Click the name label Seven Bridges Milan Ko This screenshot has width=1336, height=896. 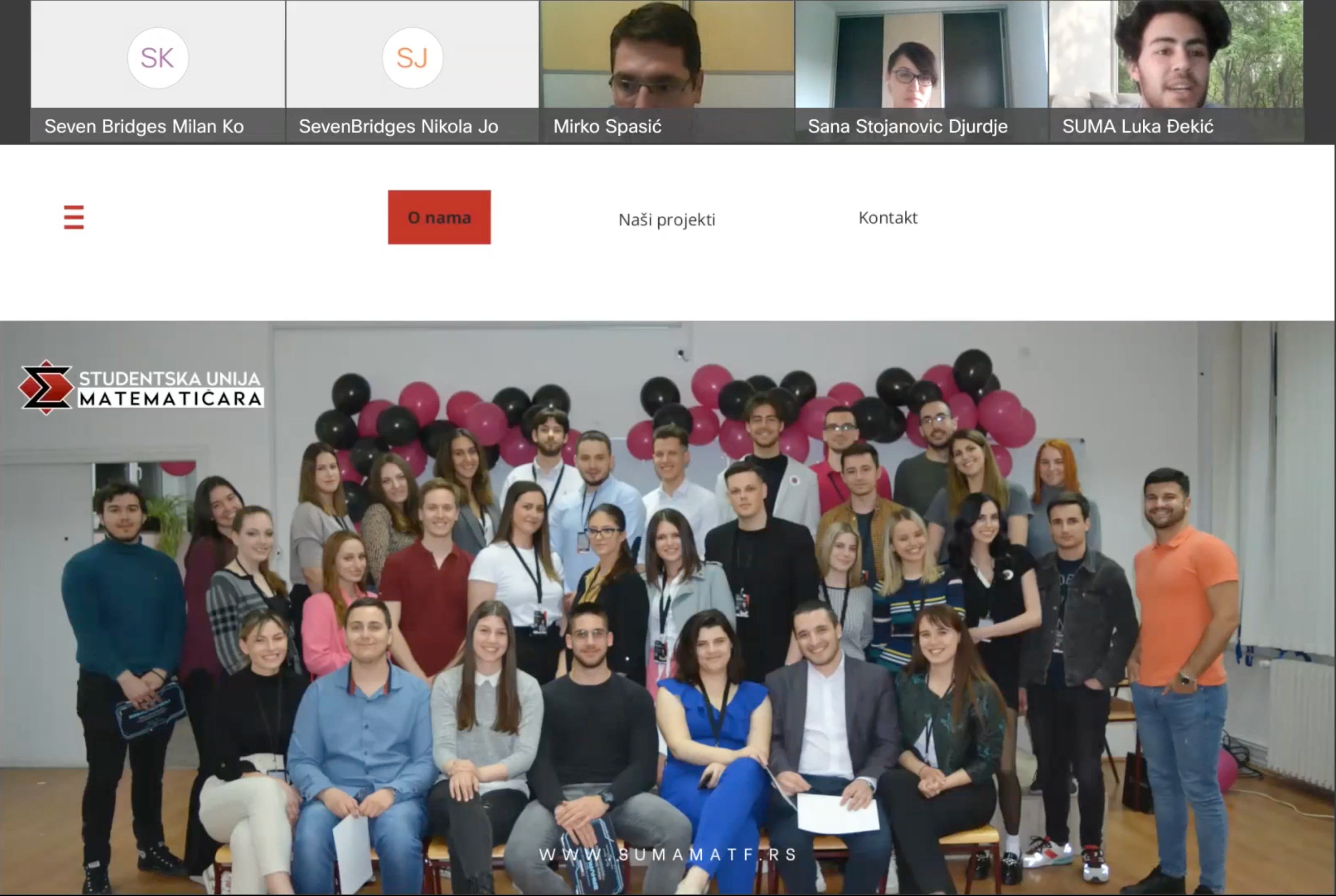tap(144, 126)
